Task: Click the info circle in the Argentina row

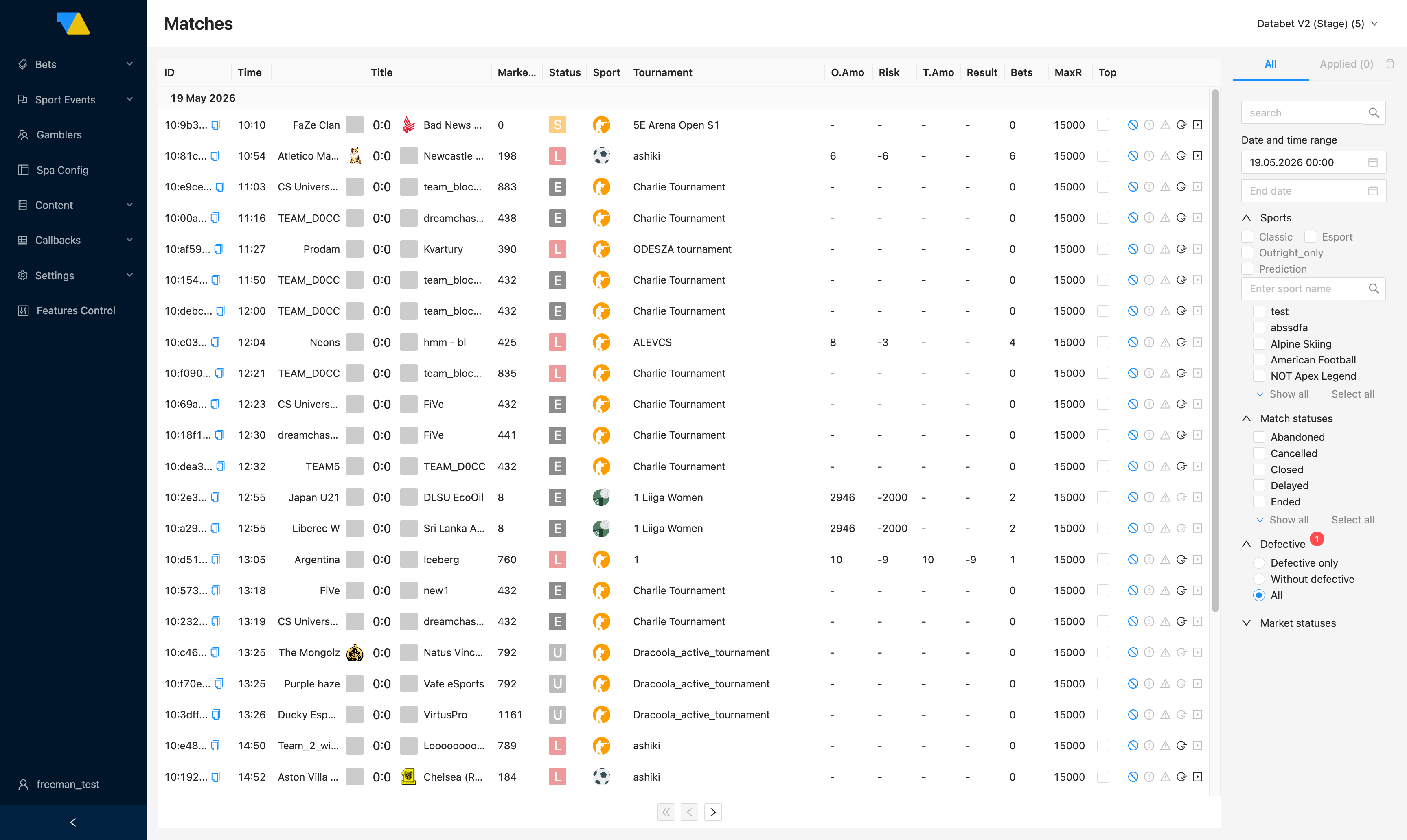Action: click(x=1149, y=559)
